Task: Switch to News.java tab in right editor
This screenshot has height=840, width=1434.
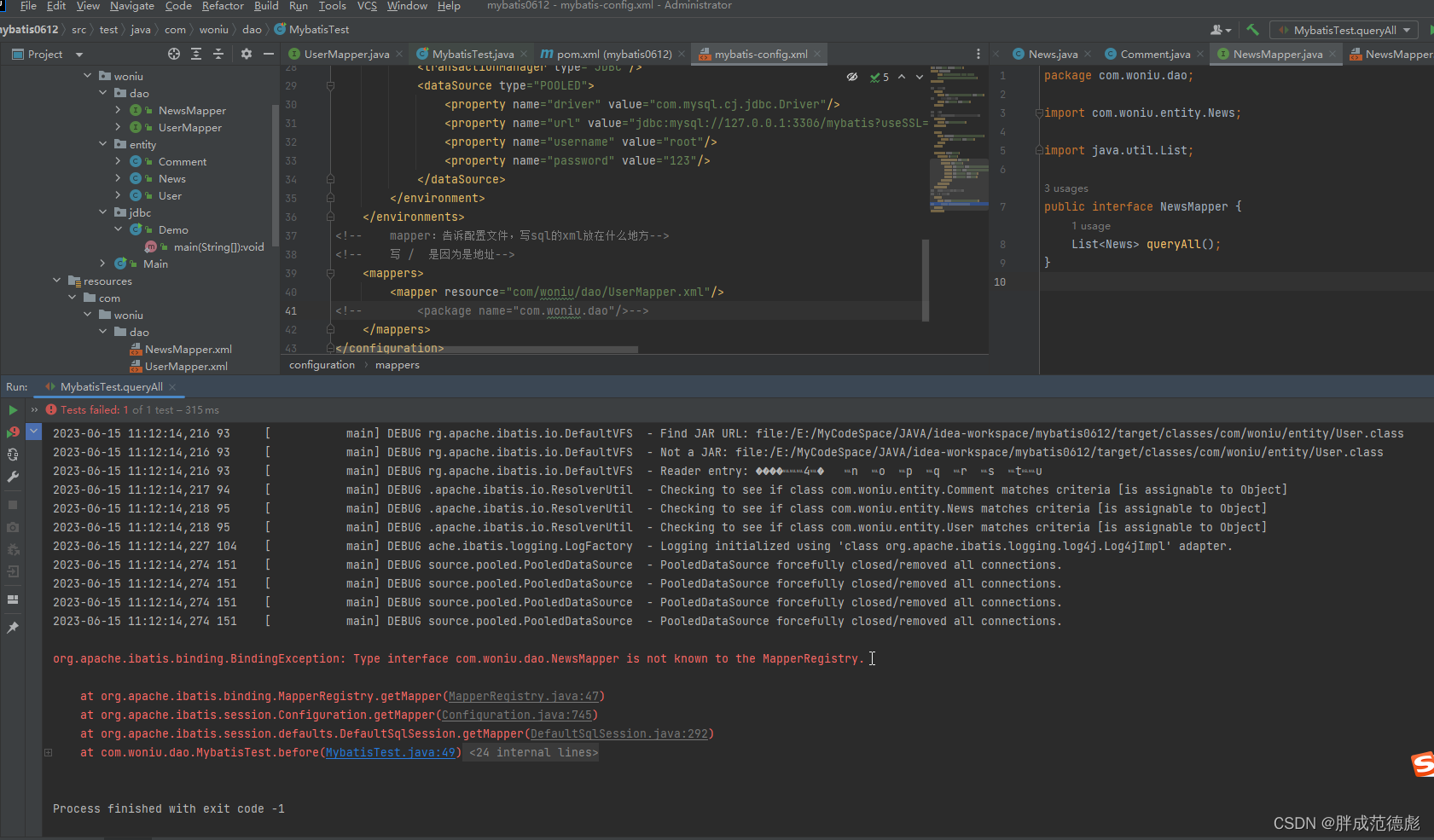Action: pyautogui.click(x=1053, y=54)
